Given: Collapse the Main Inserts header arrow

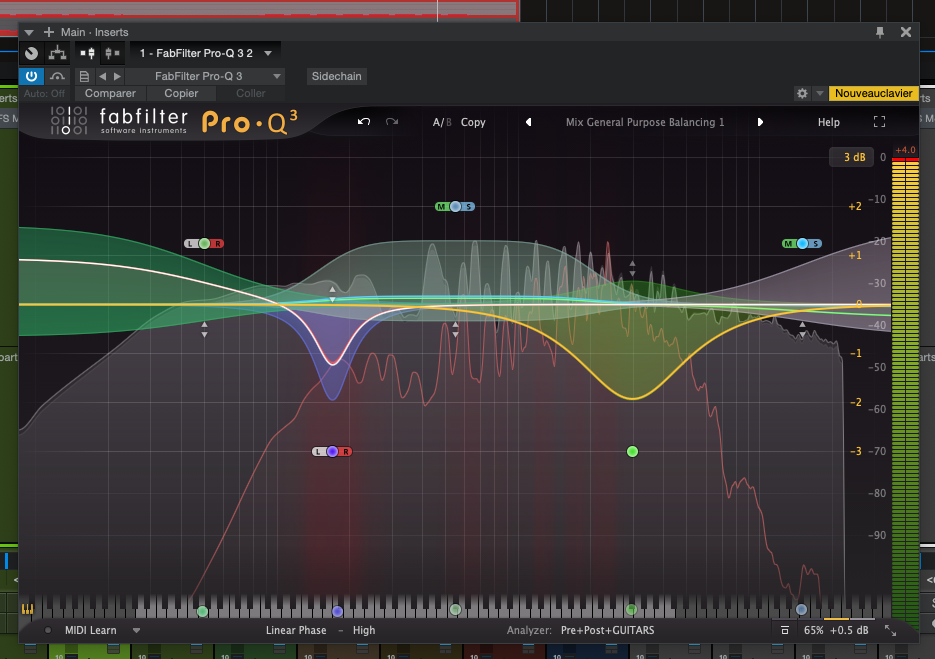Looking at the screenshot, I should pyautogui.click(x=29, y=32).
